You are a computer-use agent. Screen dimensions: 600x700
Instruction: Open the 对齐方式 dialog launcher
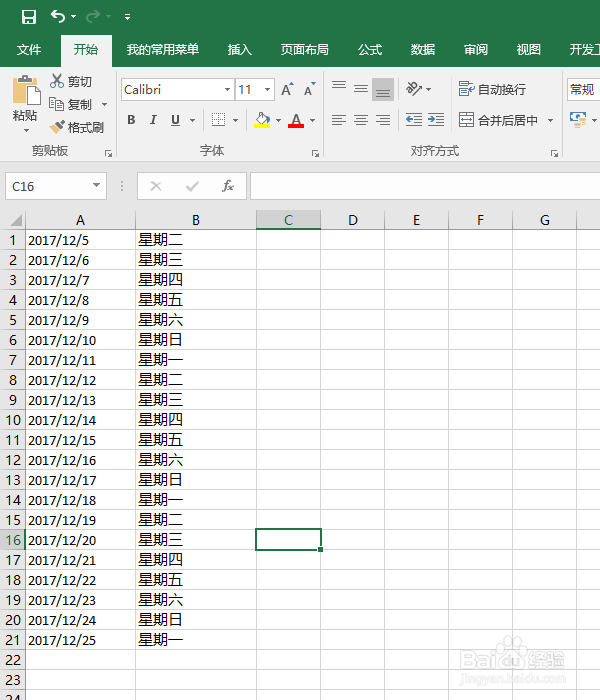pyautogui.click(x=554, y=154)
